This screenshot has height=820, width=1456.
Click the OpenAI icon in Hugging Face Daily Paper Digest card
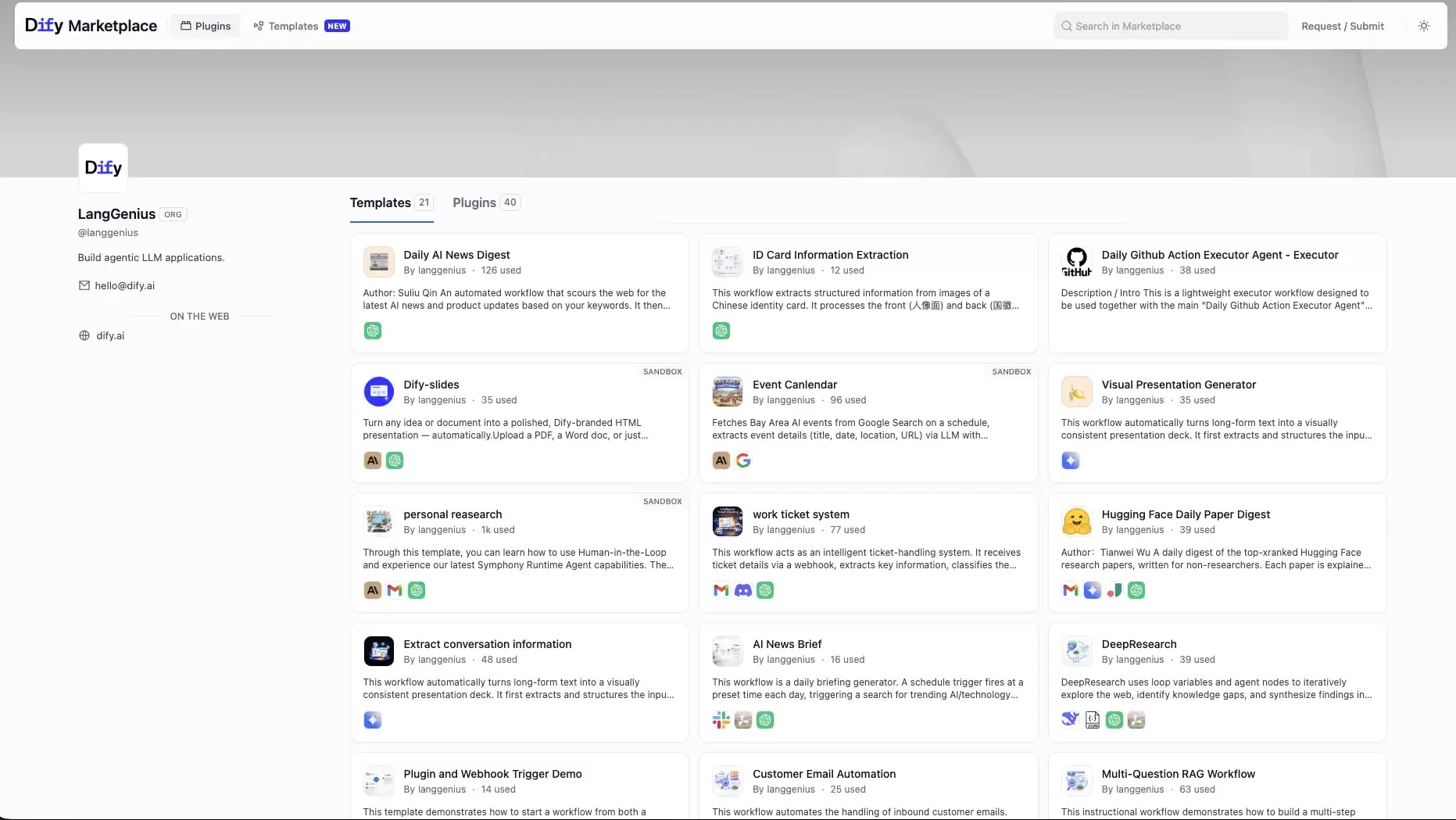[x=1136, y=590]
